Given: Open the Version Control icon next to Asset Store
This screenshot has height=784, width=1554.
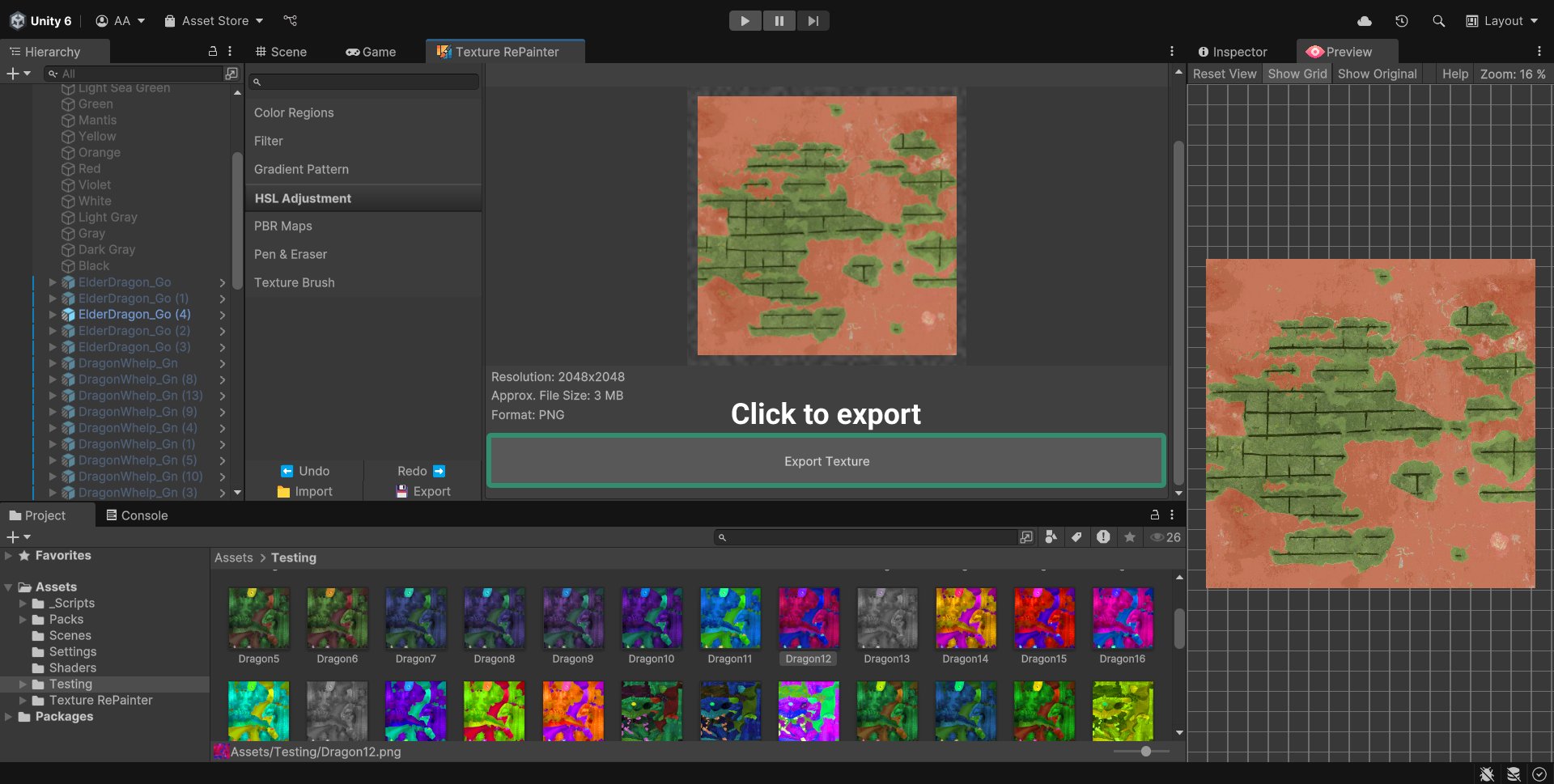Looking at the screenshot, I should 291,21.
